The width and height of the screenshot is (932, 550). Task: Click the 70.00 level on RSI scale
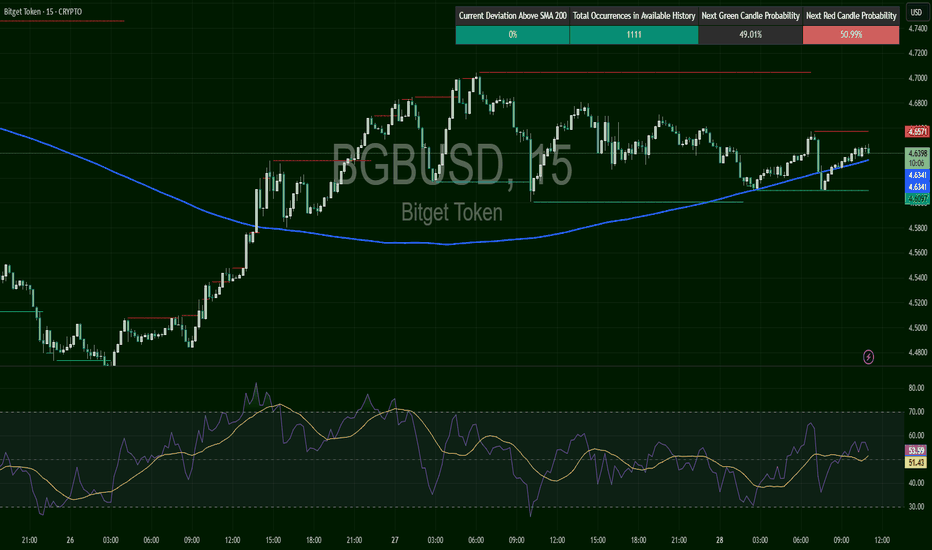point(916,412)
